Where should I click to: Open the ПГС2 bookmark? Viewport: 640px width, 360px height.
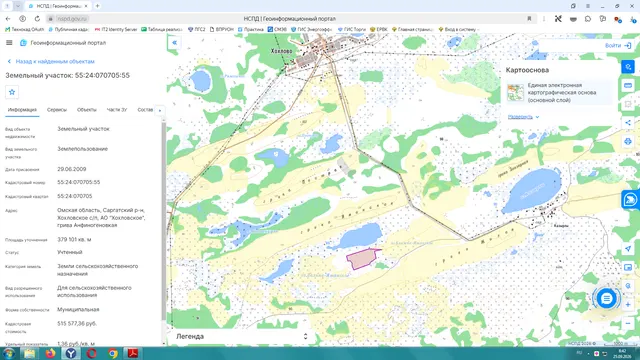196,29
